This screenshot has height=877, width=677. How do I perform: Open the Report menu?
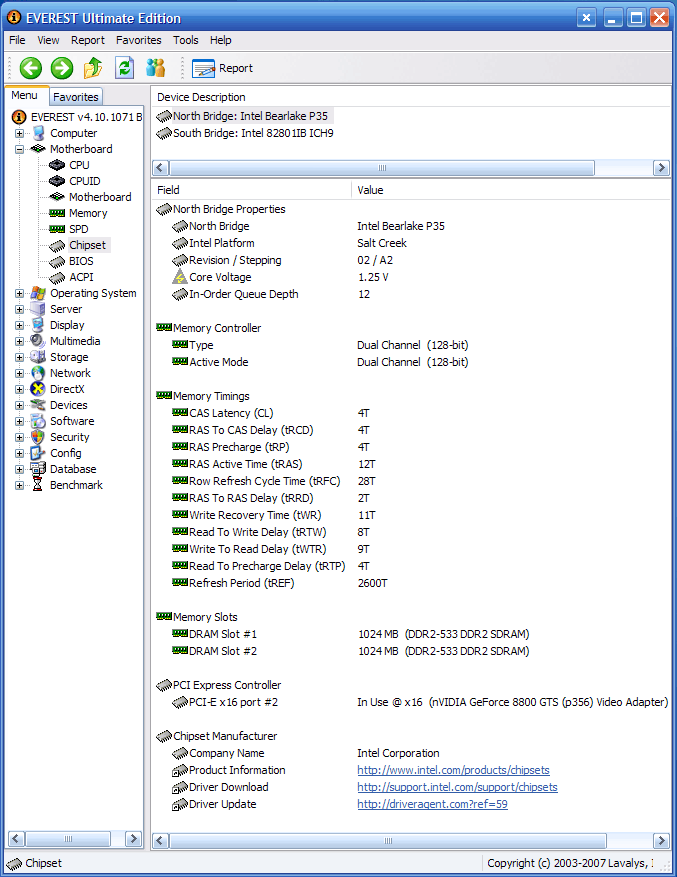pos(88,40)
